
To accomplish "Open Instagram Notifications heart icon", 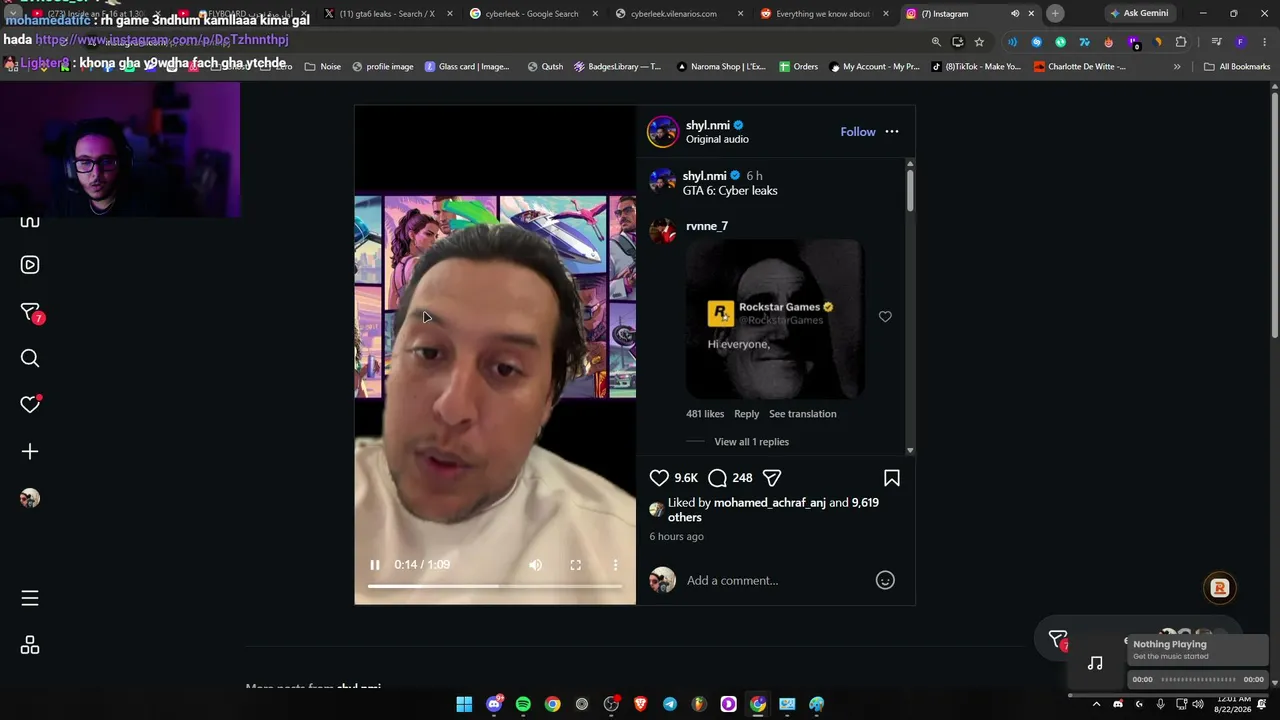I will (x=30, y=404).
